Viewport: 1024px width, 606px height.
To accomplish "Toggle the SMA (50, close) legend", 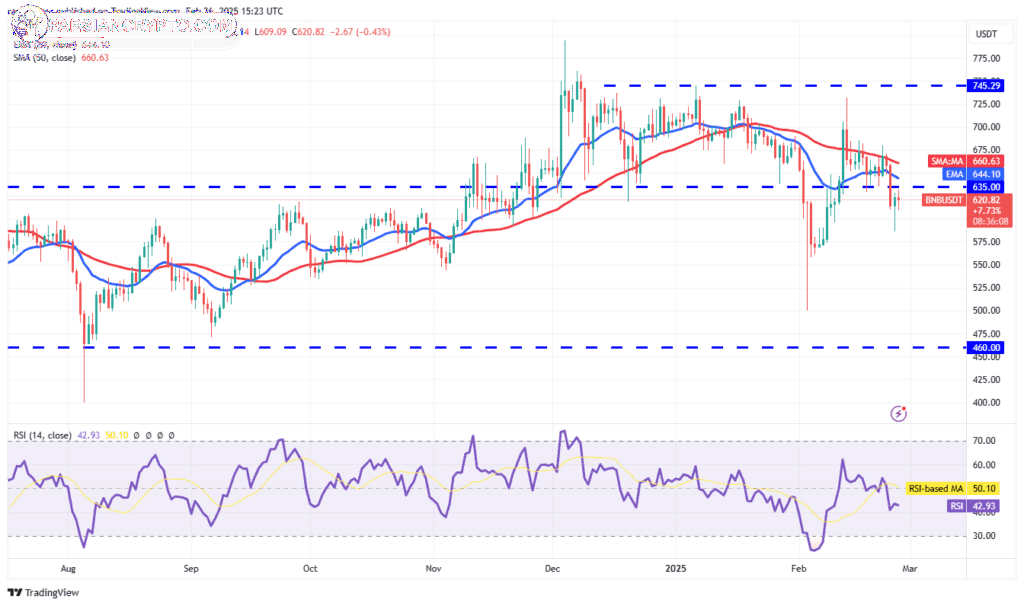I will [61, 57].
